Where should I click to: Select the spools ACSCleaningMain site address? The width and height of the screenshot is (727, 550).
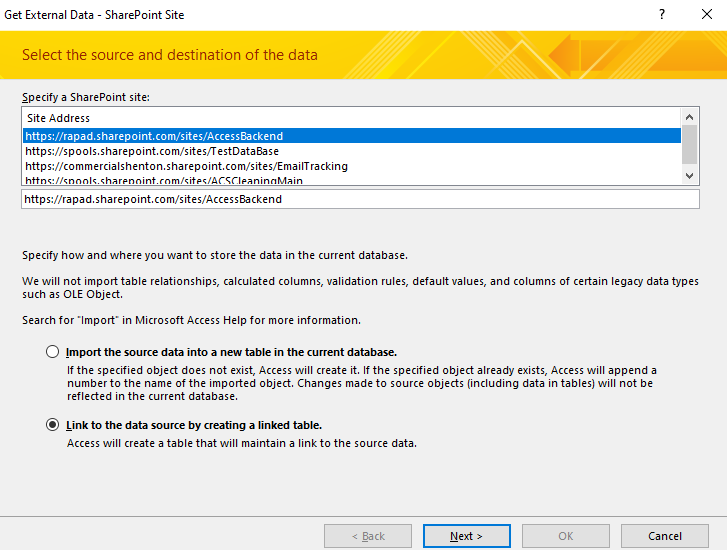(x=352, y=179)
